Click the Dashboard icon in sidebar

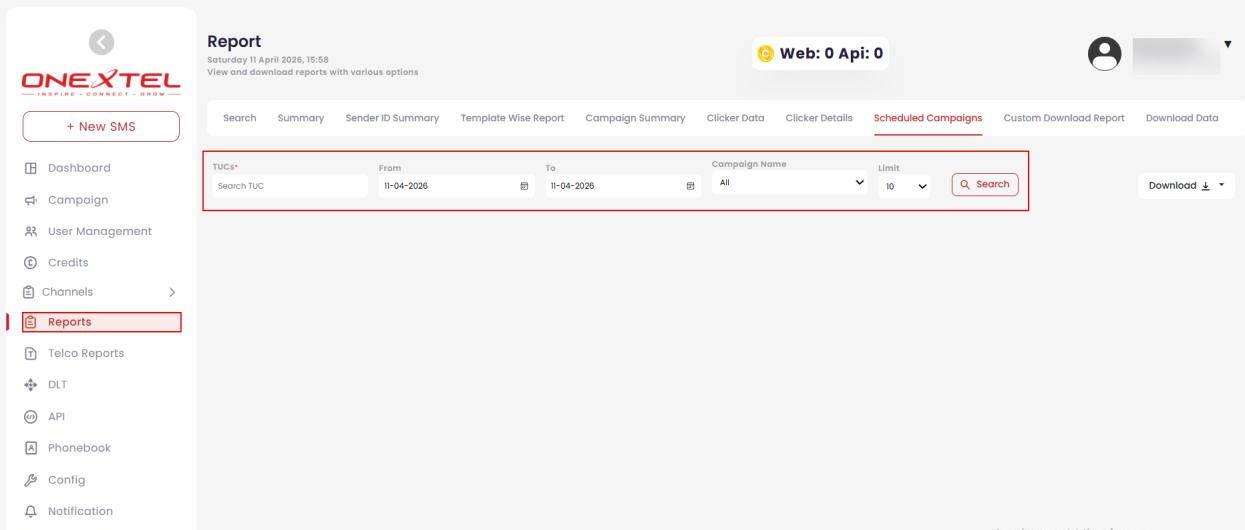[x=31, y=168]
